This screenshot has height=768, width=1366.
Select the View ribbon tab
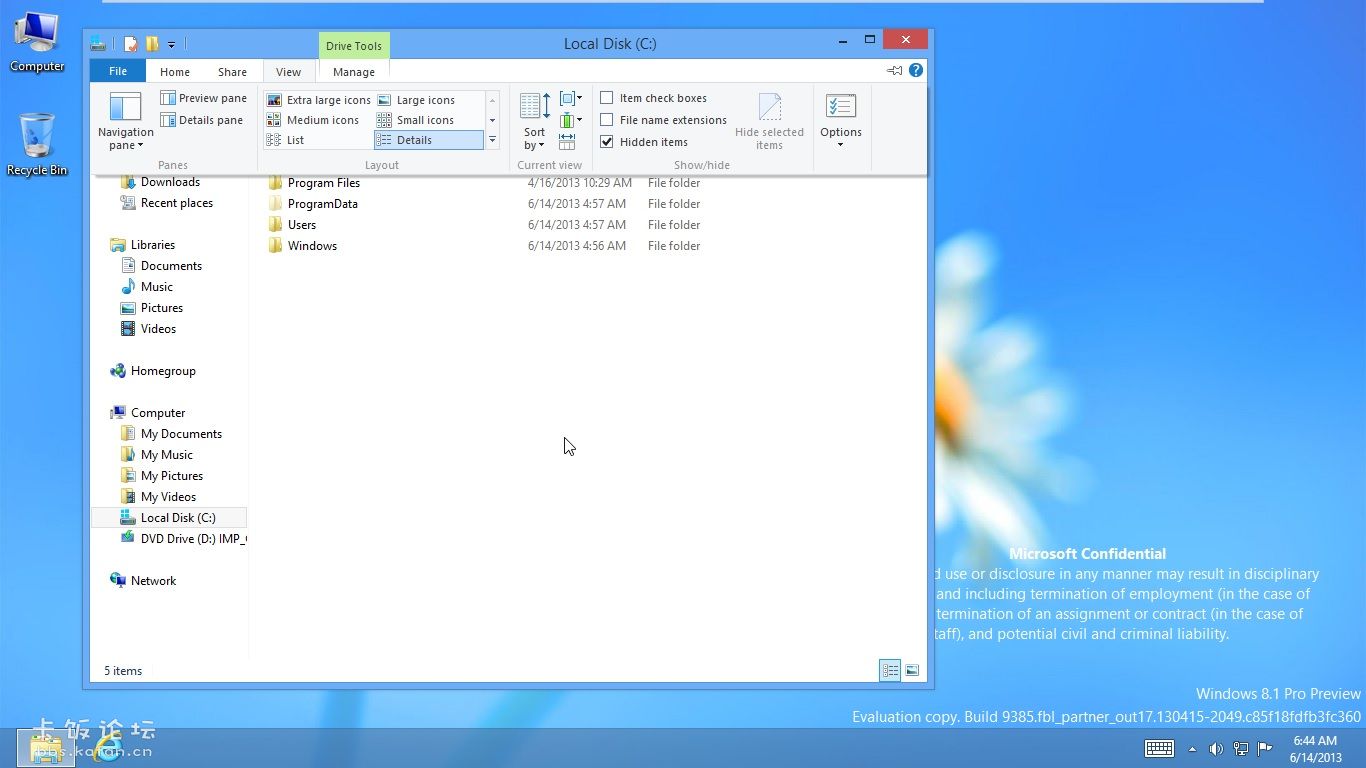[289, 71]
